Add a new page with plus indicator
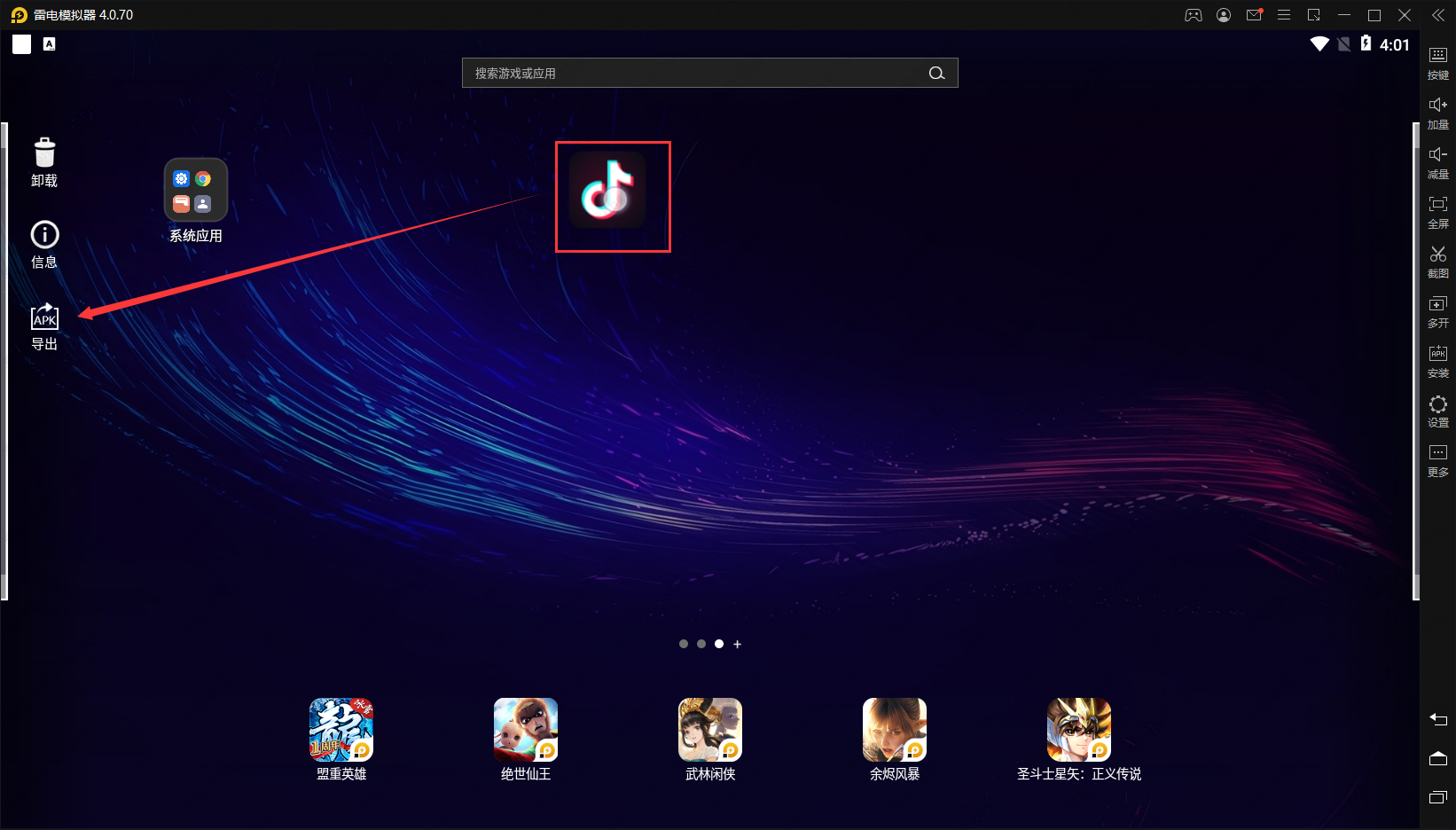The height and width of the screenshot is (830, 1456). pos(737,644)
